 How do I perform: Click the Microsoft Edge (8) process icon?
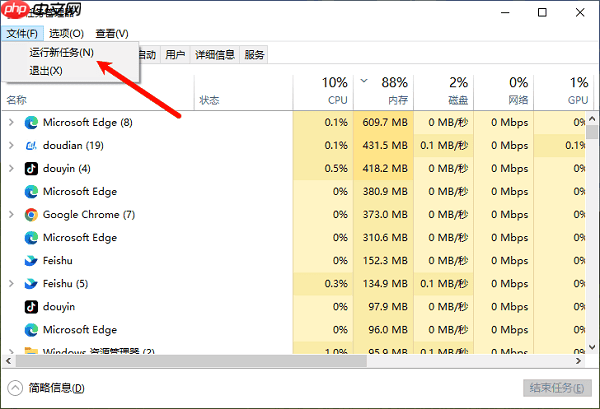click(31, 122)
